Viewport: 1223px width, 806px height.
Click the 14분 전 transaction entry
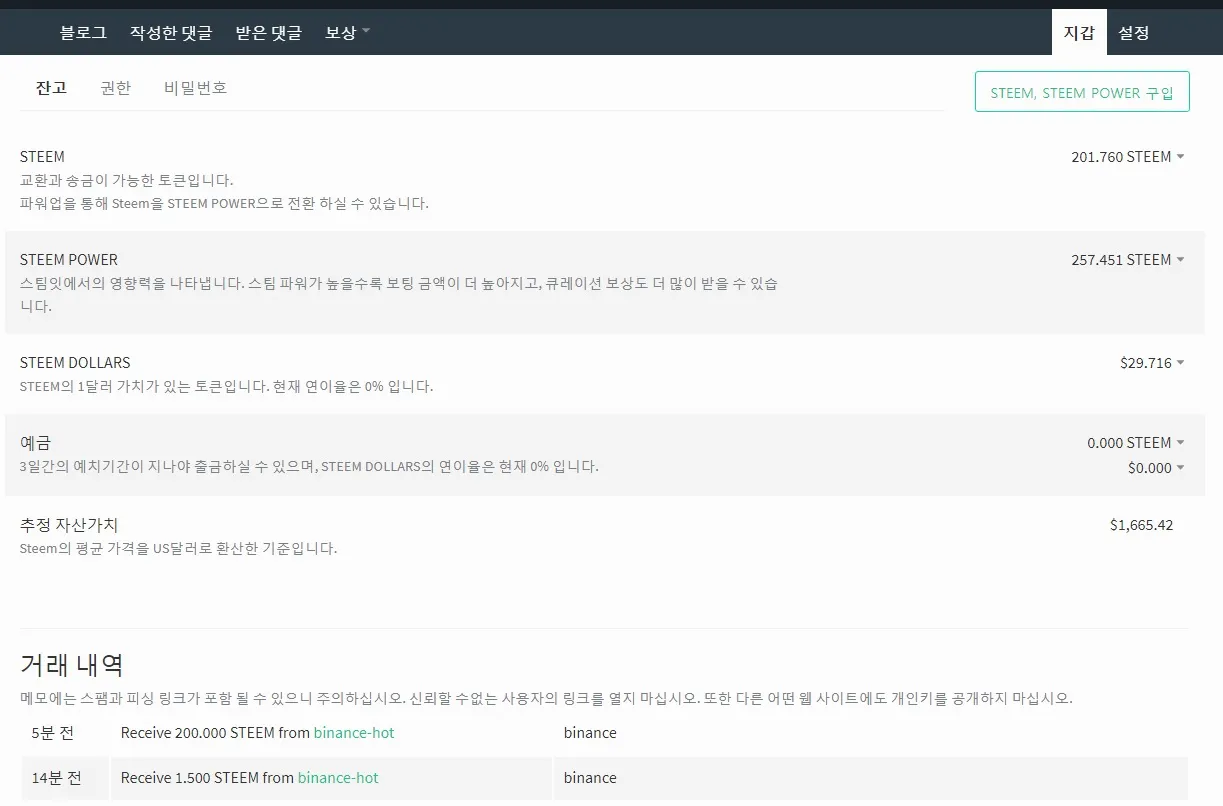tap(64, 778)
